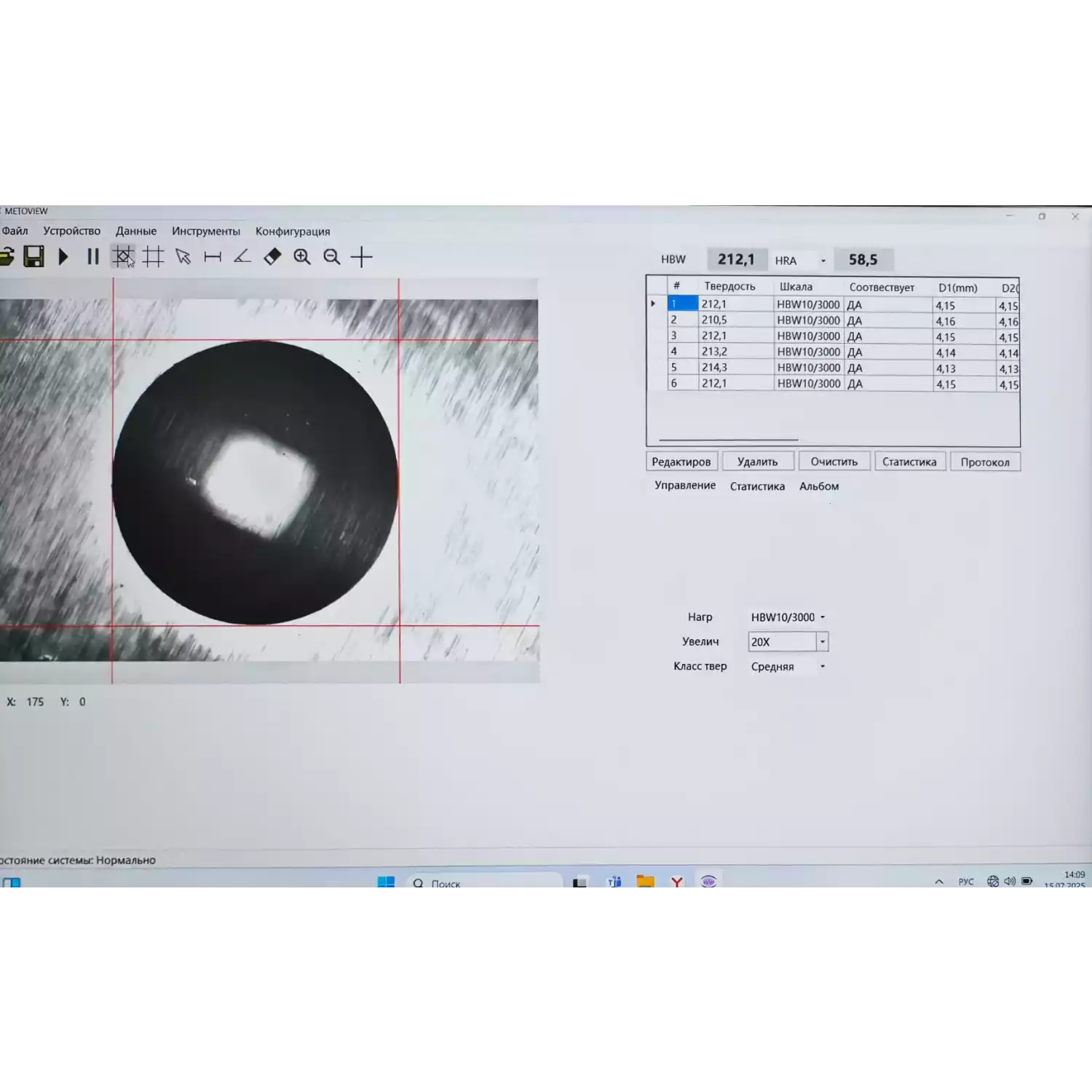The width and height of the screenshot is (1092, 1092).
Task: Click the Удалить button
Action: [757, 462]
